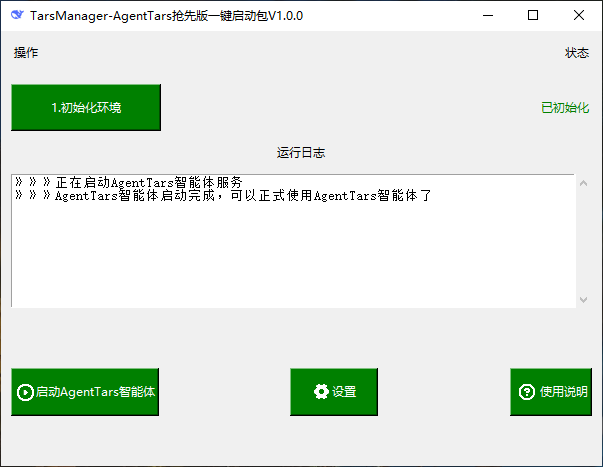Click the TarsManager app icon in title bar
Screen dimensions: 603x467
(x=17, y=15)
